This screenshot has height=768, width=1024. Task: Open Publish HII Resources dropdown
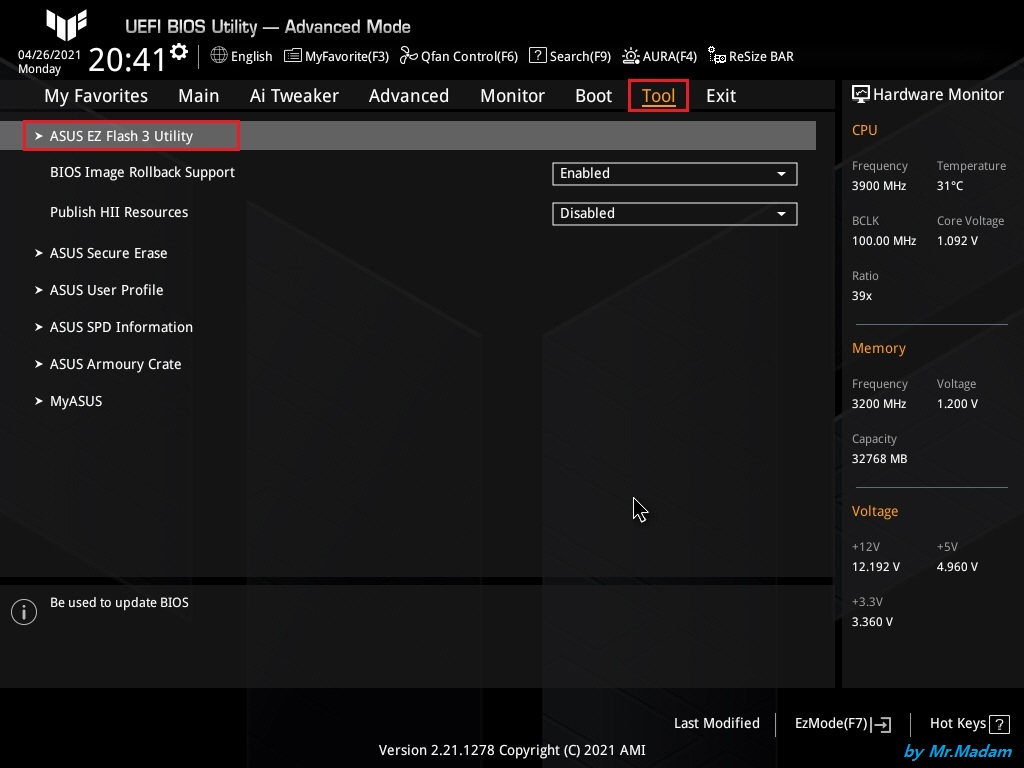tap(675, 214)
